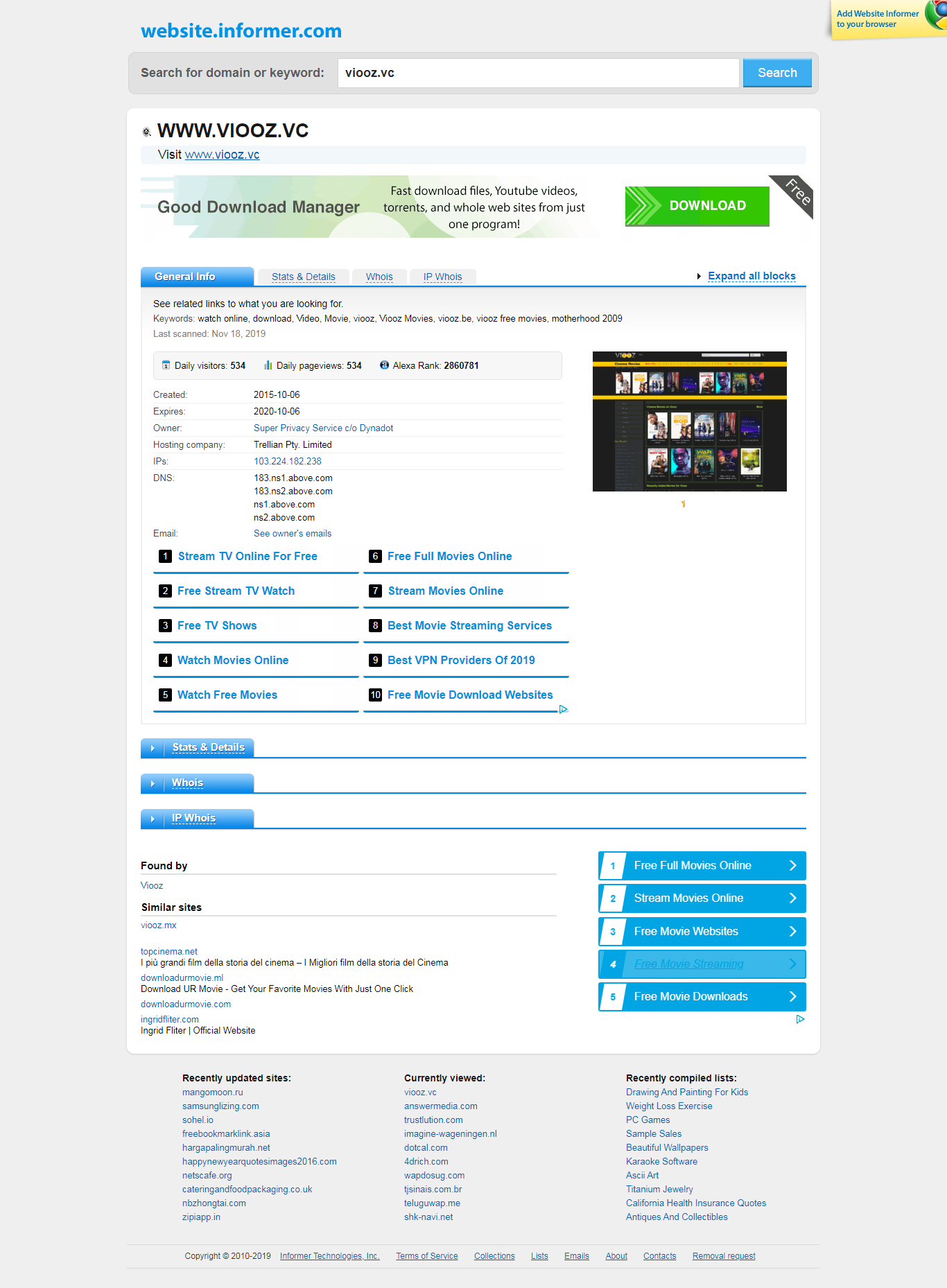This screenshot has width=947, height=1288.
Task: Click See owner's emails link
Action: point(293,533)
